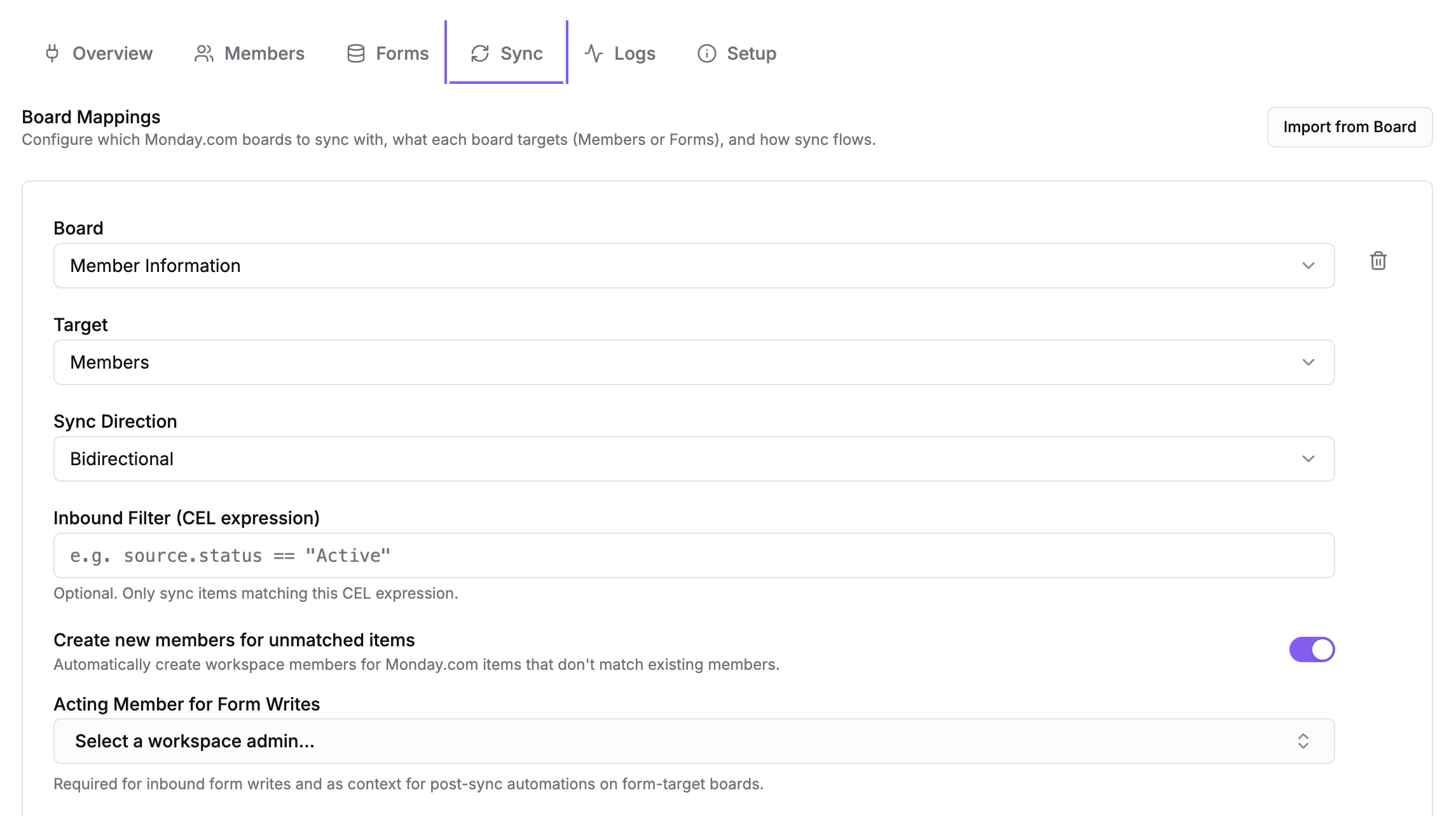
Task: Click the activity pulse icon beside Logs
Action: 594,53
